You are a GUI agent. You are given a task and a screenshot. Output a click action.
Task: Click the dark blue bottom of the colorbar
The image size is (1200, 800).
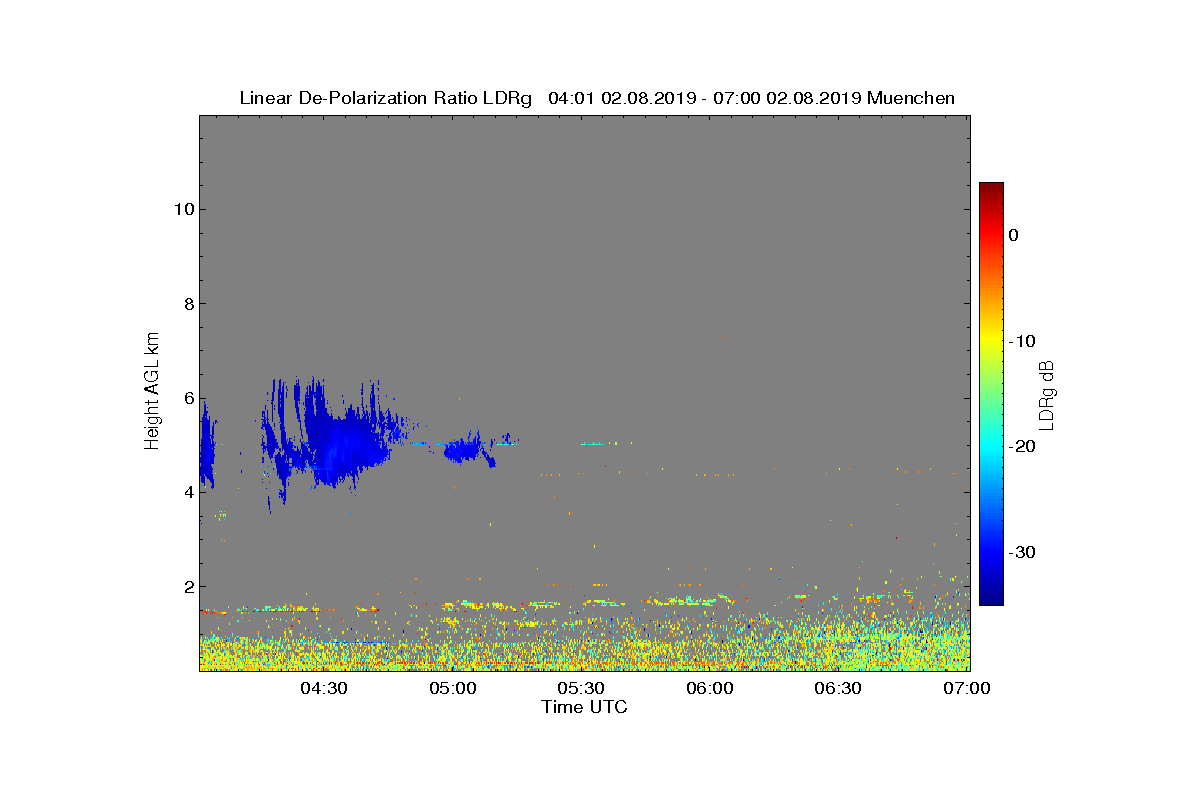tap(991, 598)
